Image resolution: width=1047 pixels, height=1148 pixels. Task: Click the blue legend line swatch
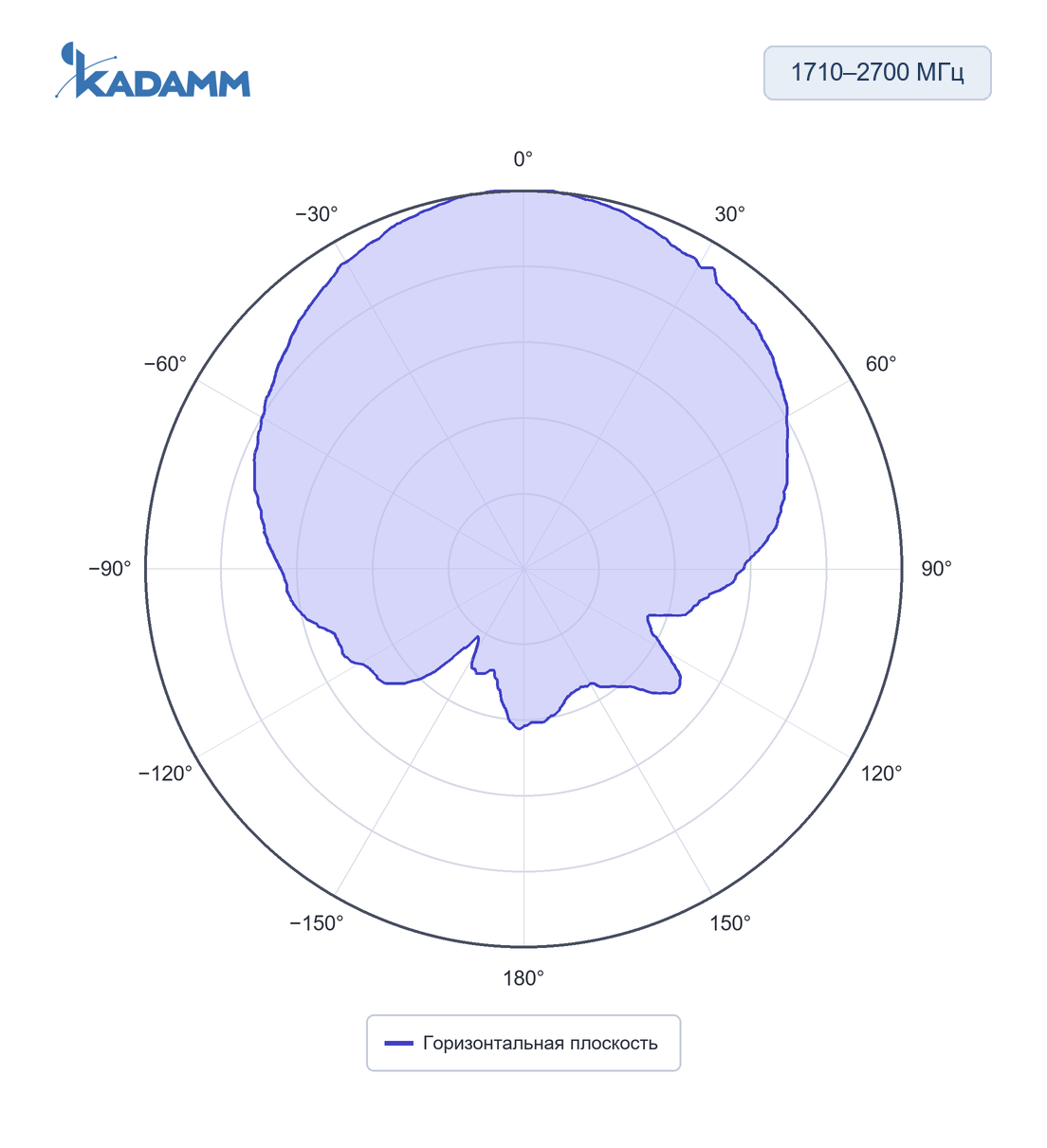398,1043
